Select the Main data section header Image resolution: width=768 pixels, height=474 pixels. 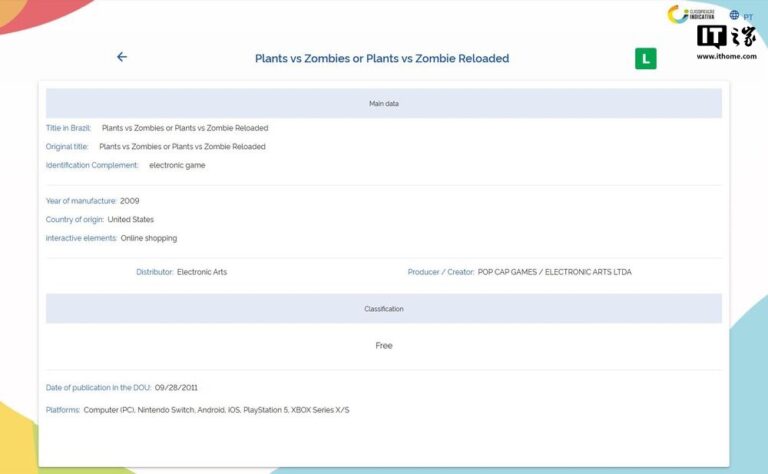tap(384, 103)
